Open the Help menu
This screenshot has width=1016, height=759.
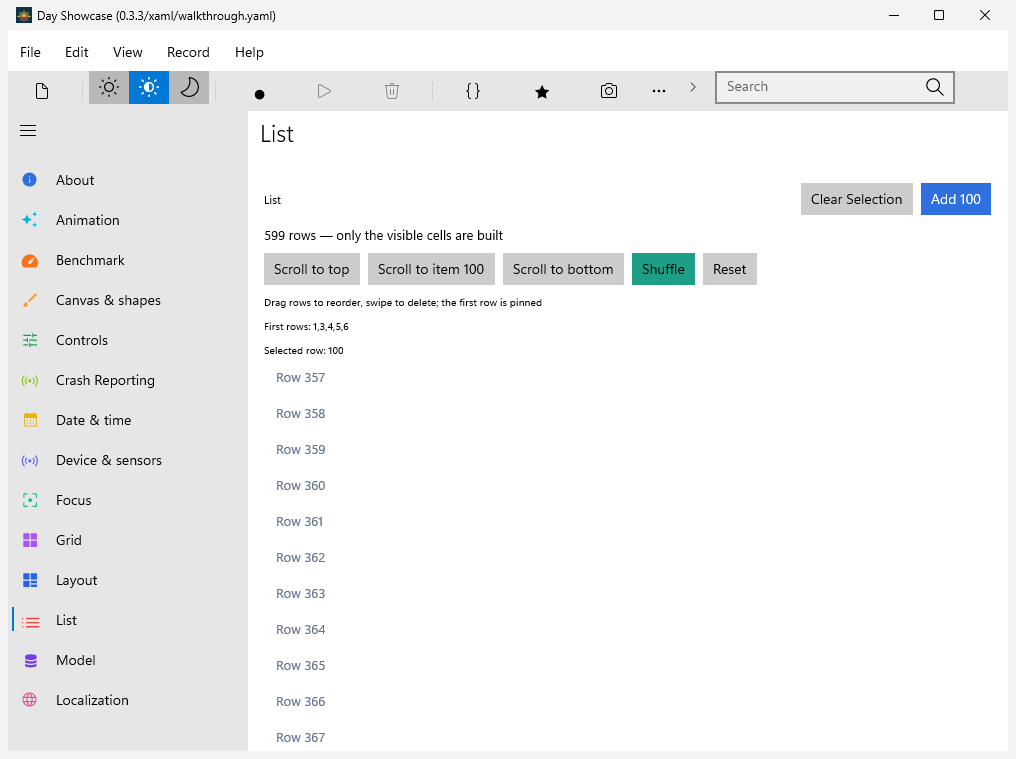pos(249,53)
